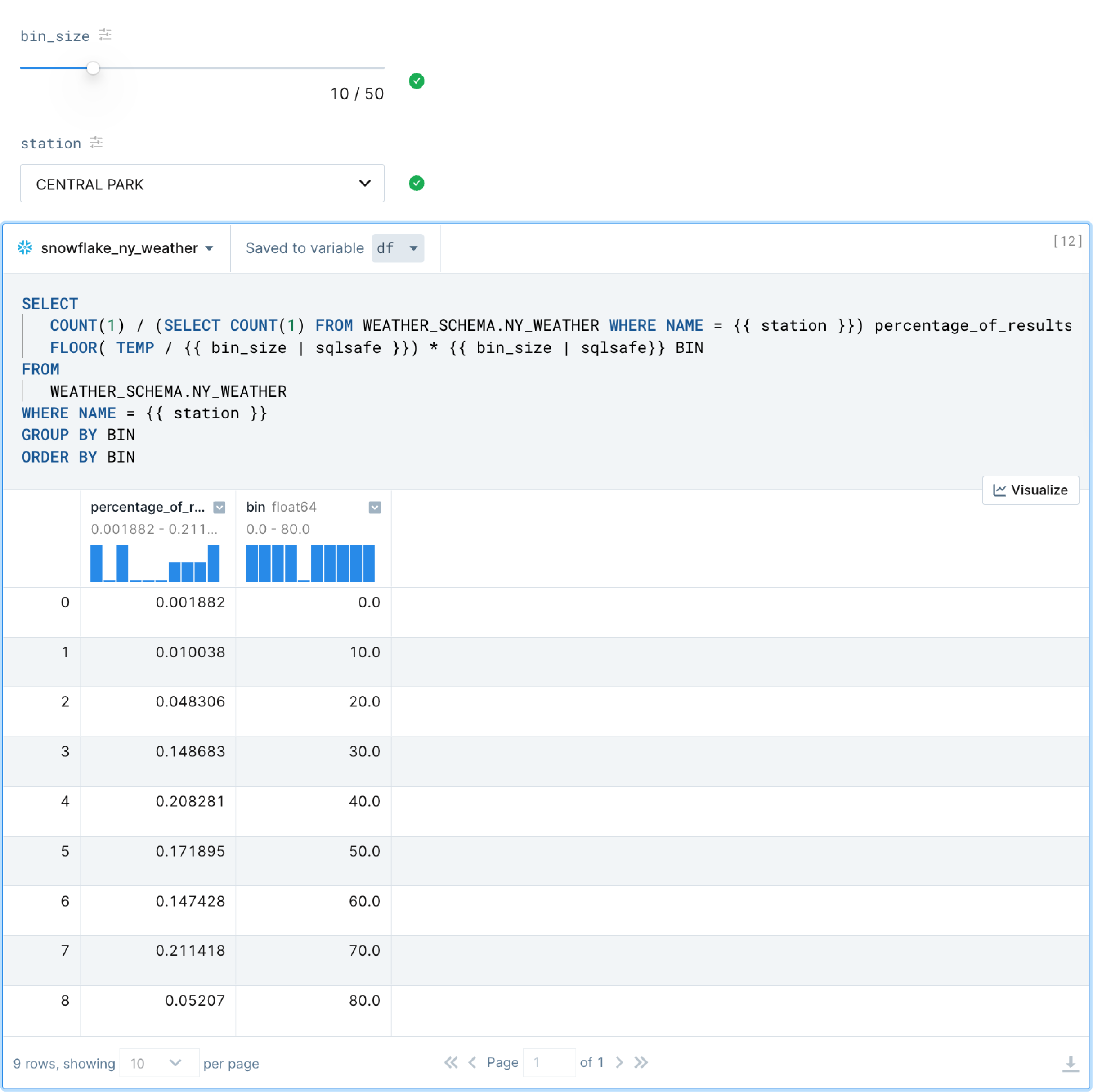
Task: Open bin column menu arrow
Action: click(x=375, y=508)
